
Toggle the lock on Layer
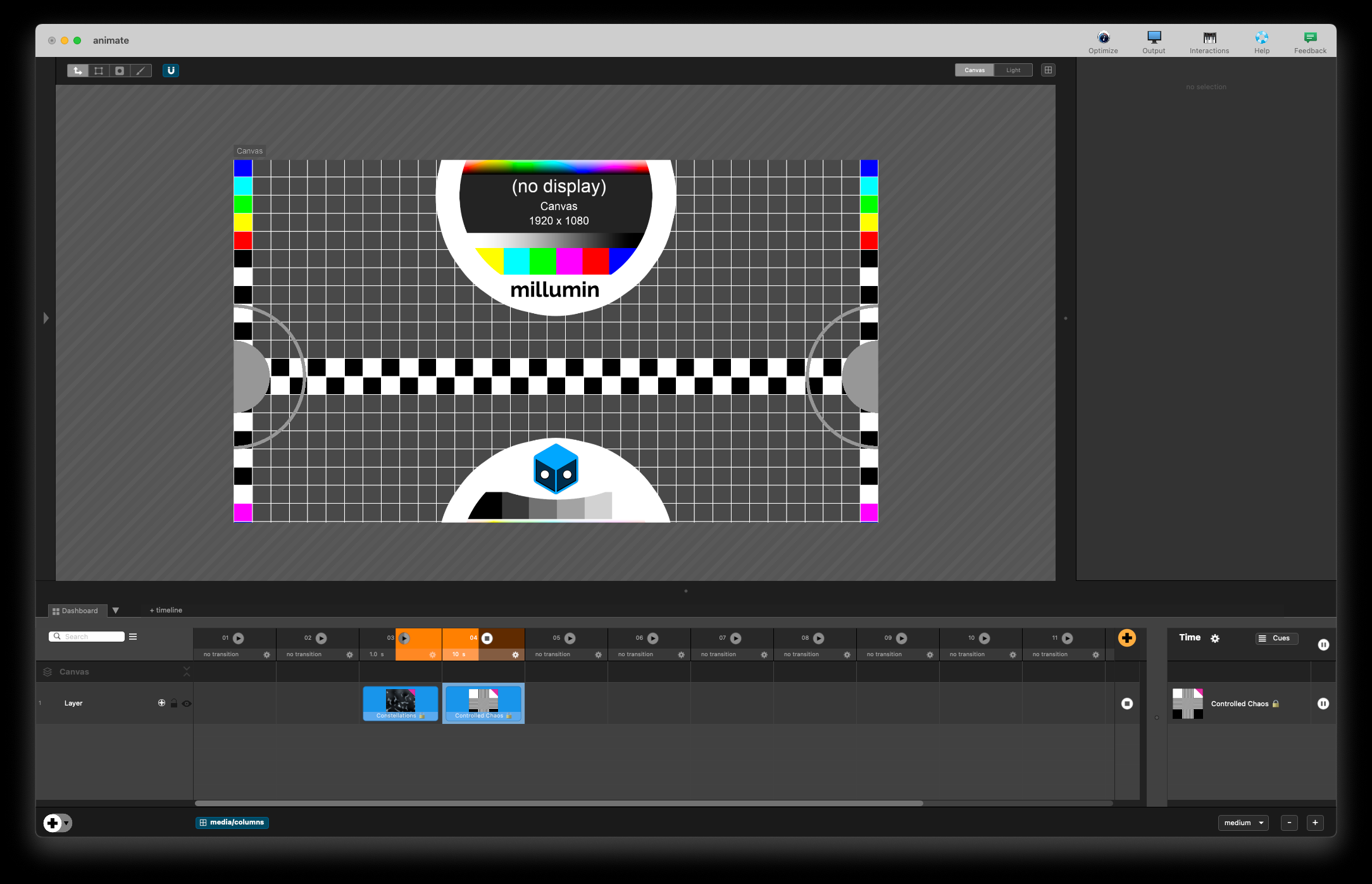tap(174, 704)
